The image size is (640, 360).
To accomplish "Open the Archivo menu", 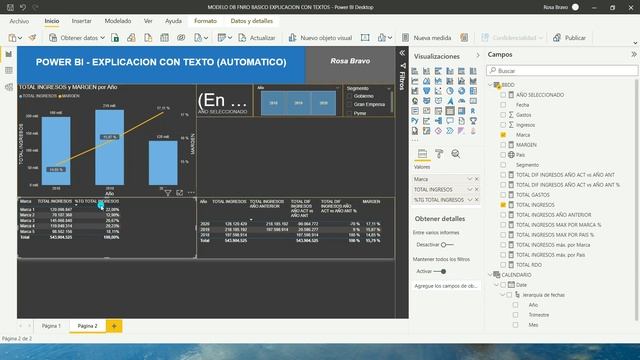I will tap(19, 21).
